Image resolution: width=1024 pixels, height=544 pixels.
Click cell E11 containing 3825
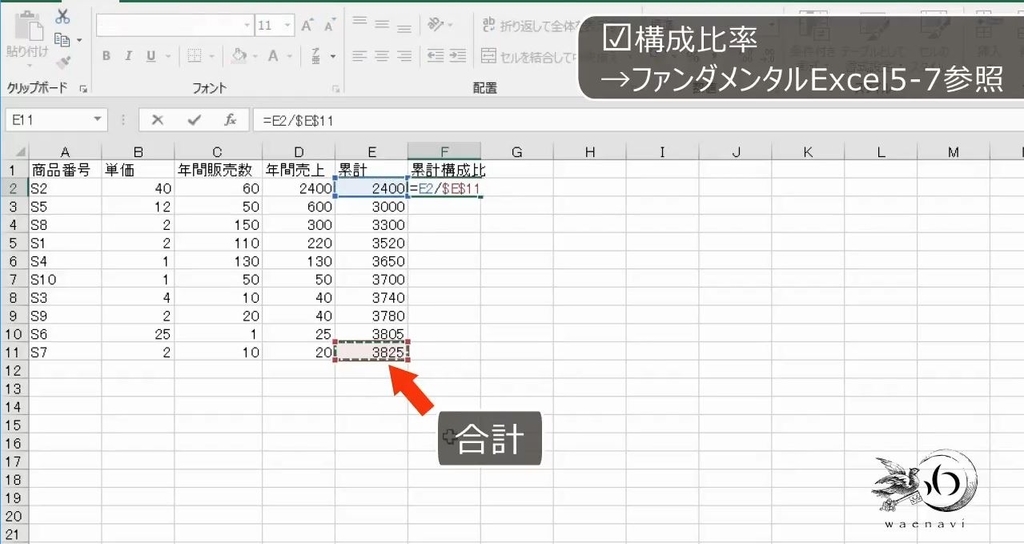(x=372, y=353)
